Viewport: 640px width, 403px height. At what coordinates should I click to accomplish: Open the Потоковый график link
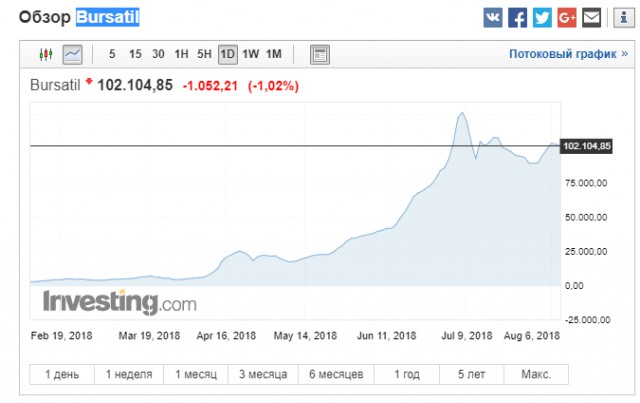568,54
